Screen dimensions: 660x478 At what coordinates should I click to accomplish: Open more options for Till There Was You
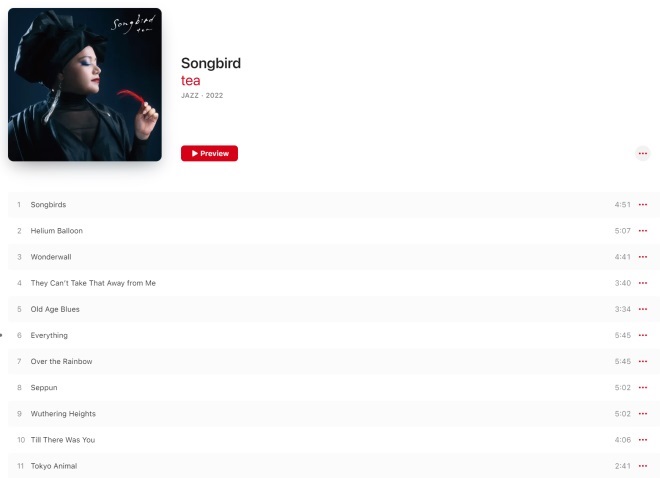642,440
